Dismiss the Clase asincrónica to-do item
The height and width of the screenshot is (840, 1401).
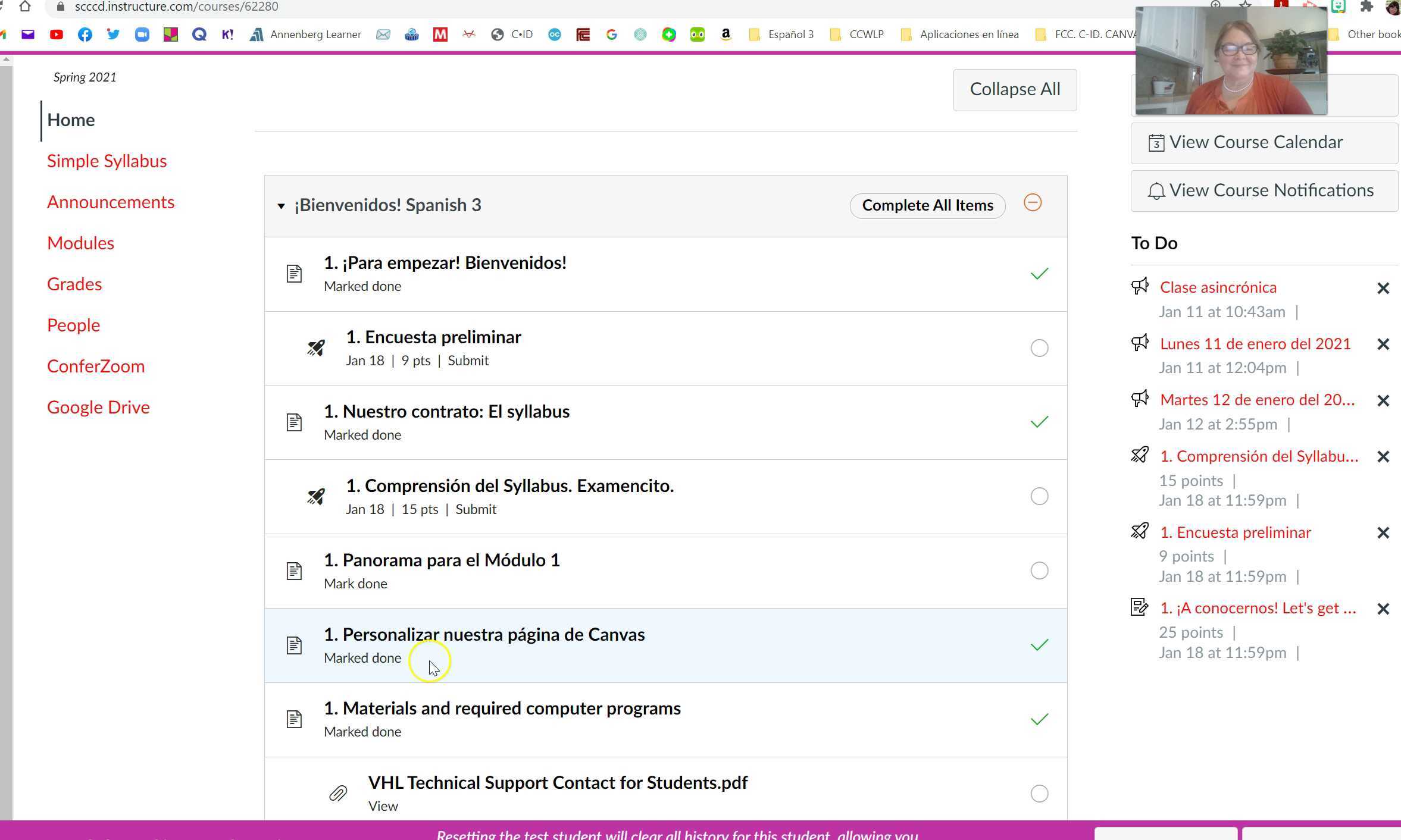coord(1383,289)
